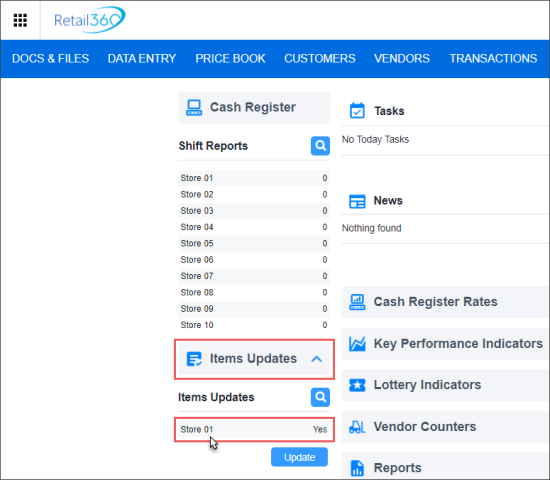Click the Retail360 logo
Viewport: 550px width, 480px height.
click(89, 20)
